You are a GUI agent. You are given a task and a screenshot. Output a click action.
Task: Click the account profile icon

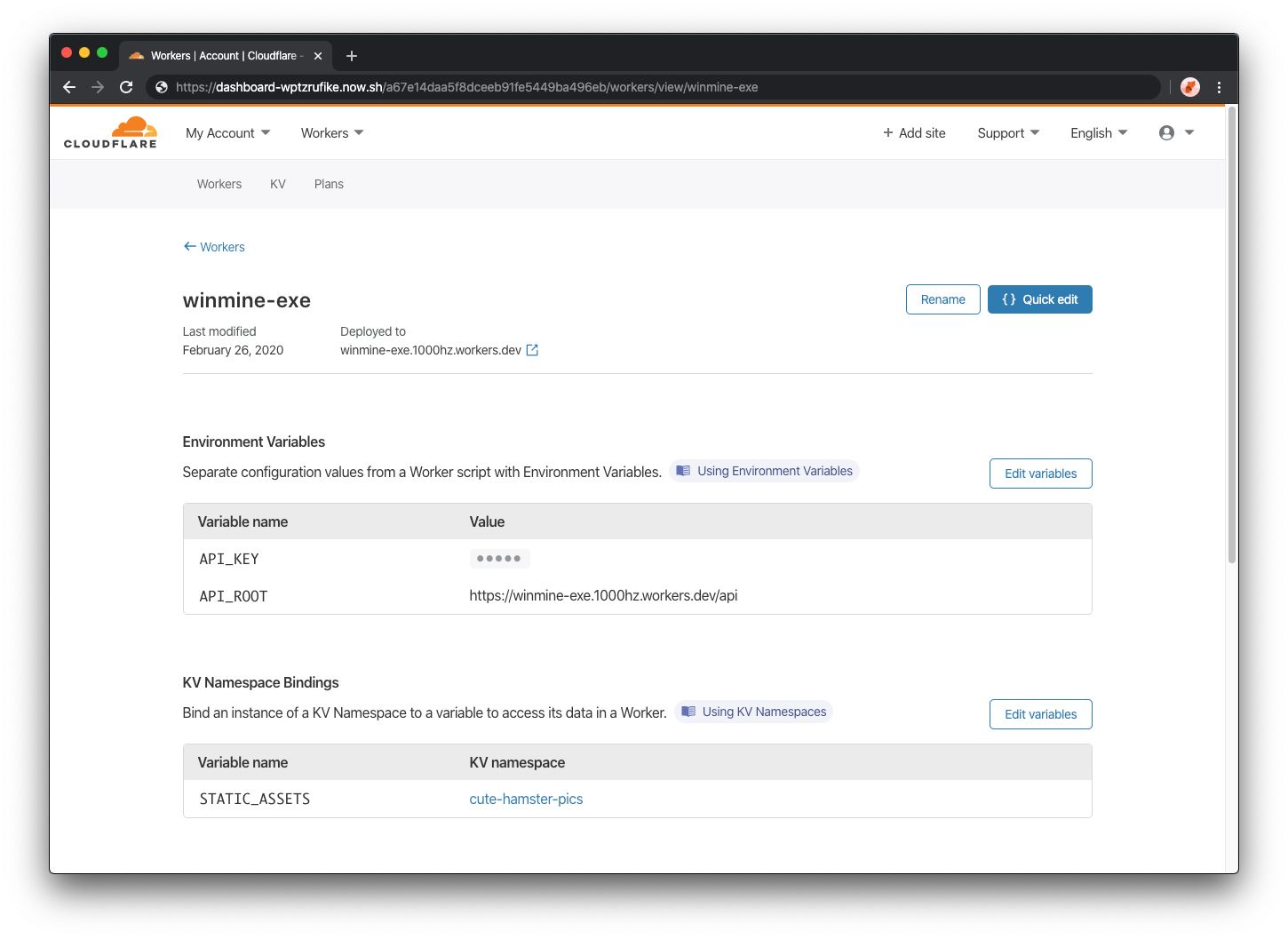[x=1166, y=132]
